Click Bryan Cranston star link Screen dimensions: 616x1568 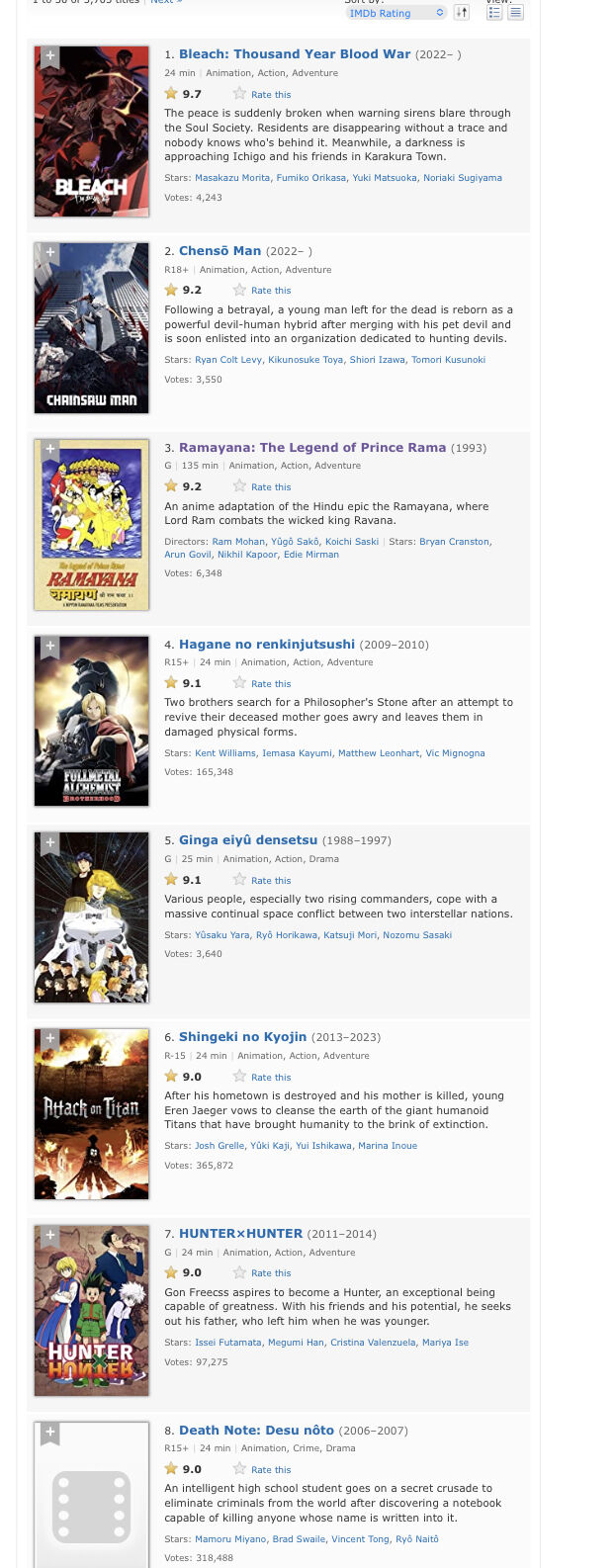(x=454, y=541)
